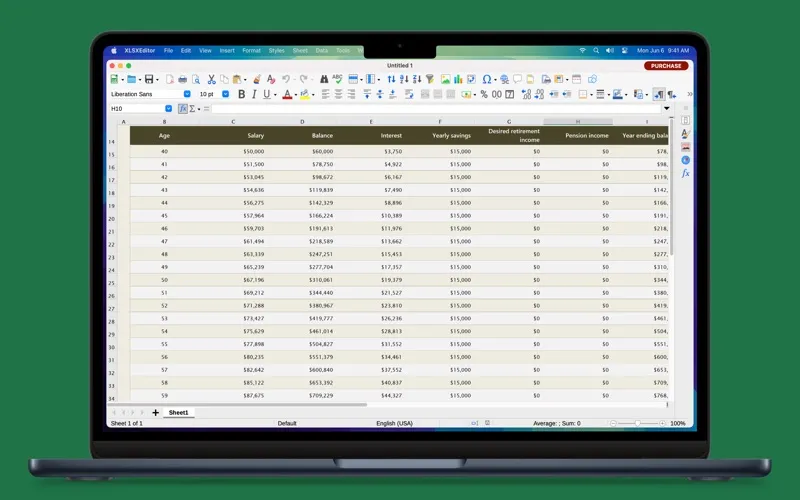The height and width of the screenshot is (500, 800).
Task: Open Spotlight search in macOS menu bar
Action: pyautogui.click(x=596, y=51)
